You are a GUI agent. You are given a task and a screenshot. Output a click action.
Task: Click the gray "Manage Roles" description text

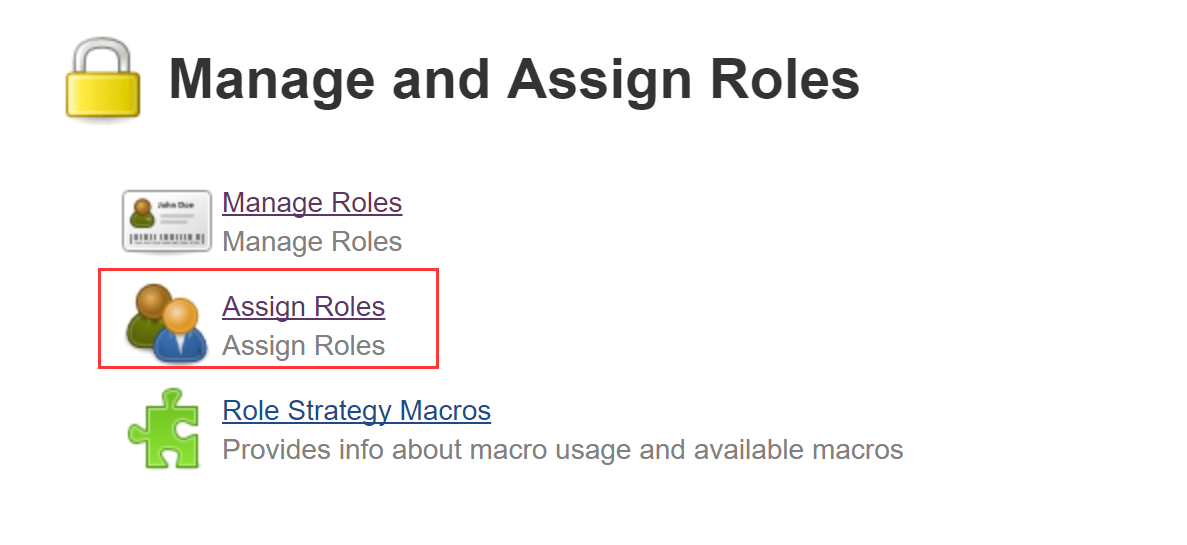(312, 242)
